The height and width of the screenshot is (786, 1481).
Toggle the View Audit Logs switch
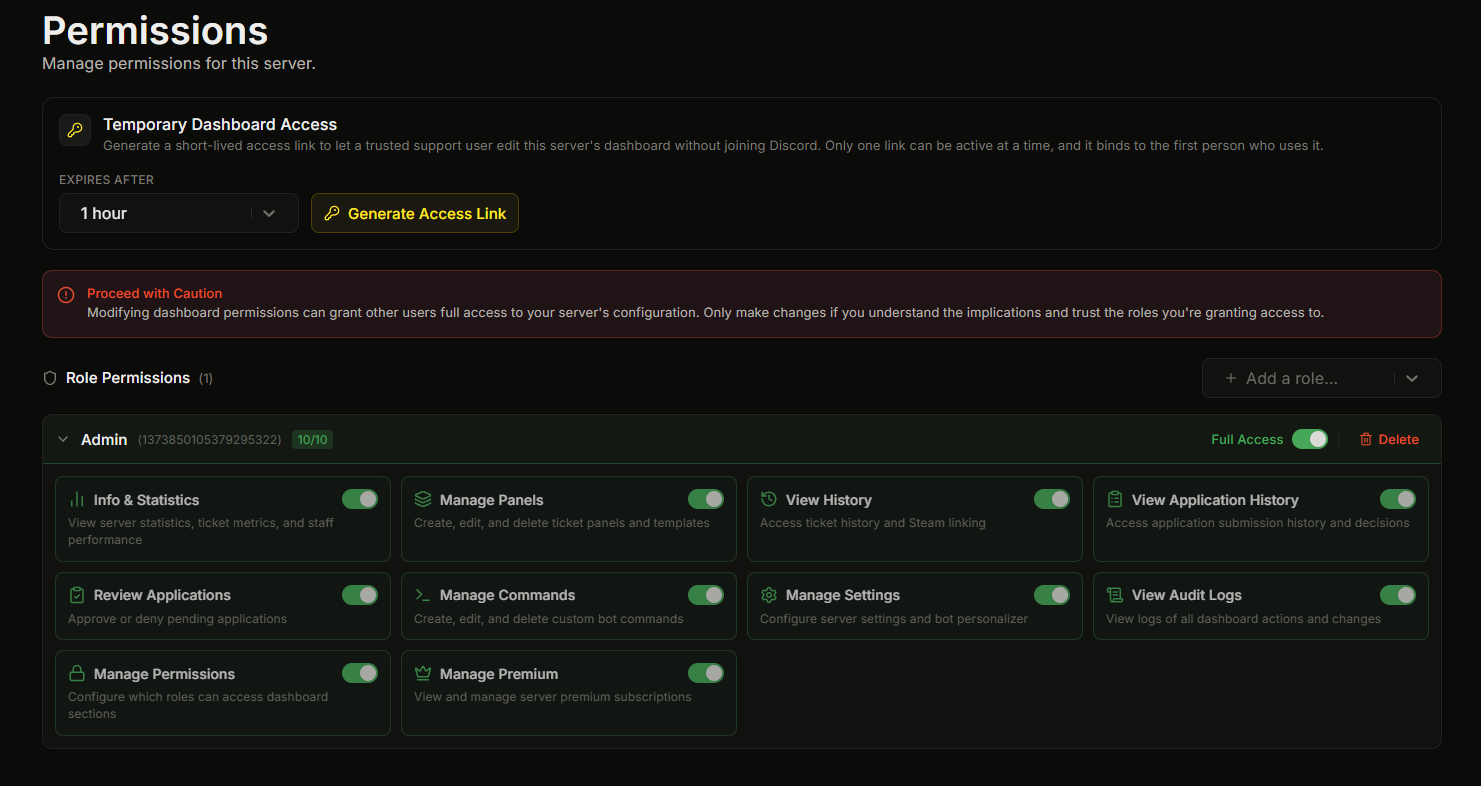click(x=1398, y=595)
